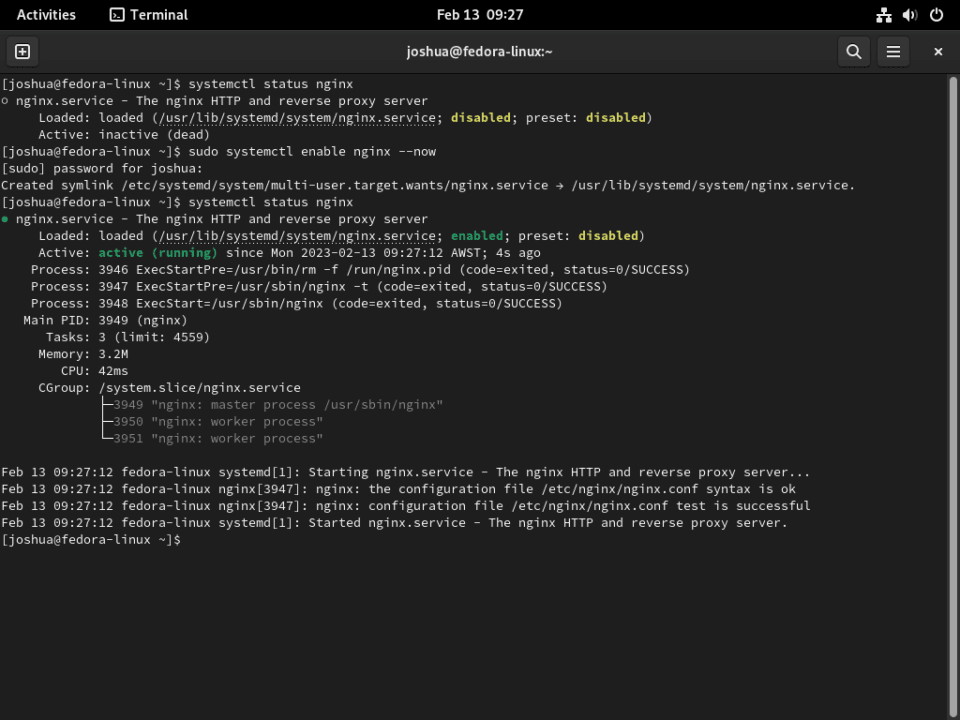Click the magnifier to start a terminal search
The height and width of the screenshot is (720, 960).
click(x=853, y=51)
